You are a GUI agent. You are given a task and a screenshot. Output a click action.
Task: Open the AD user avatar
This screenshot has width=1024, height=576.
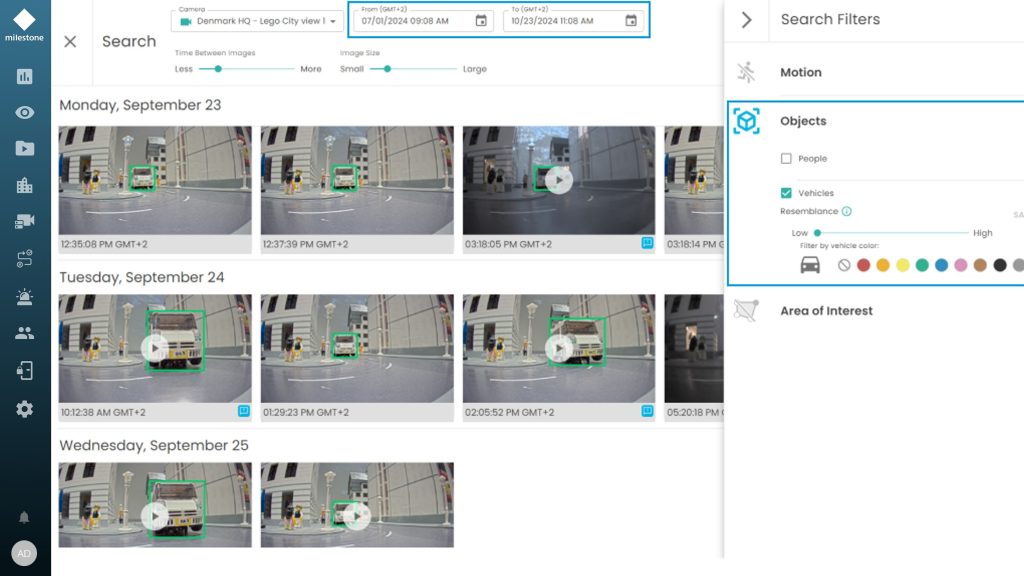25,553
